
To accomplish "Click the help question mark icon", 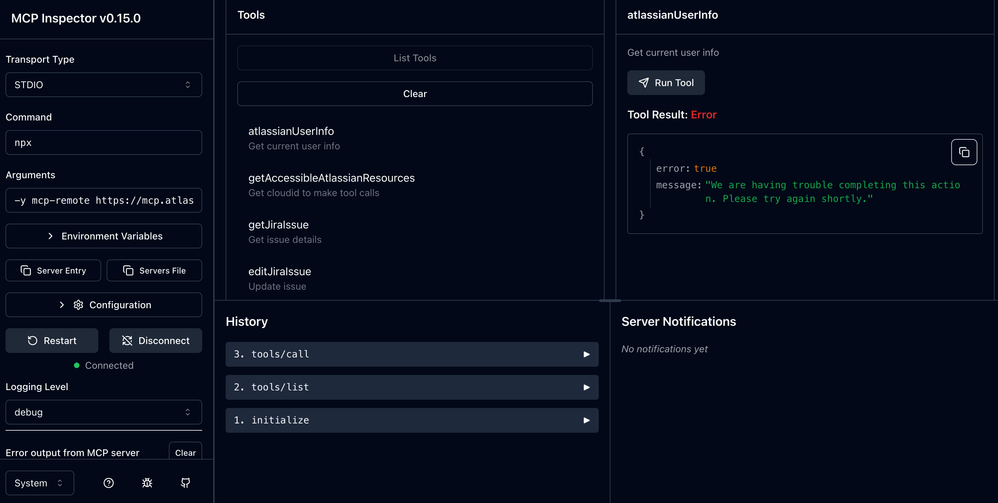I will (109, 483).
